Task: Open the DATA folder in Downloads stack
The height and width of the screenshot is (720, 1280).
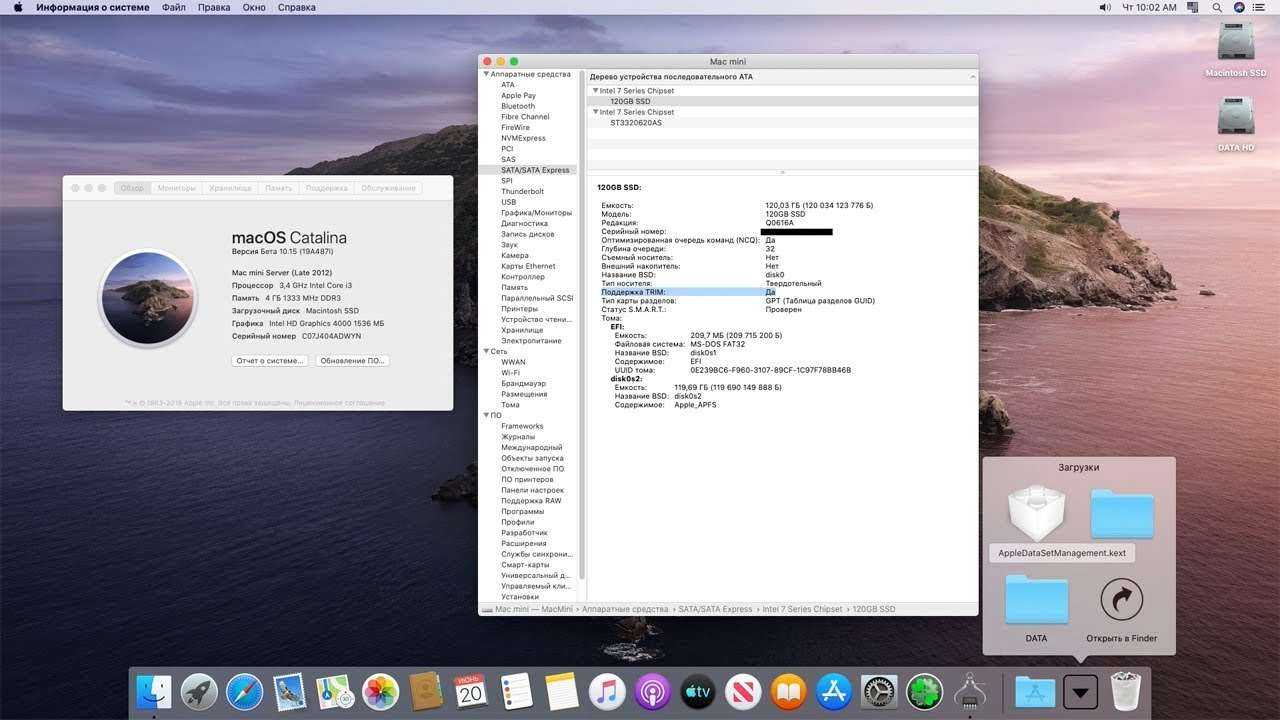Action: point(1036,607)
